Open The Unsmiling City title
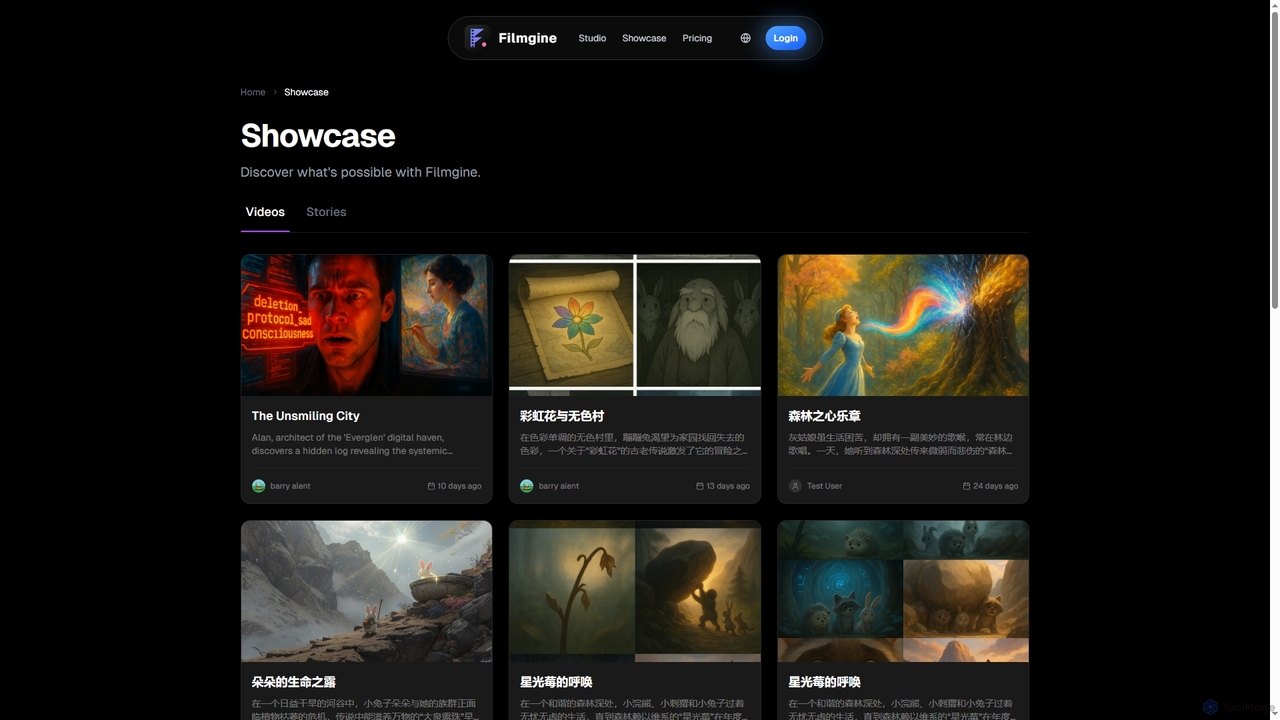The image size is (1280, 720). click(x=306, y=416)
